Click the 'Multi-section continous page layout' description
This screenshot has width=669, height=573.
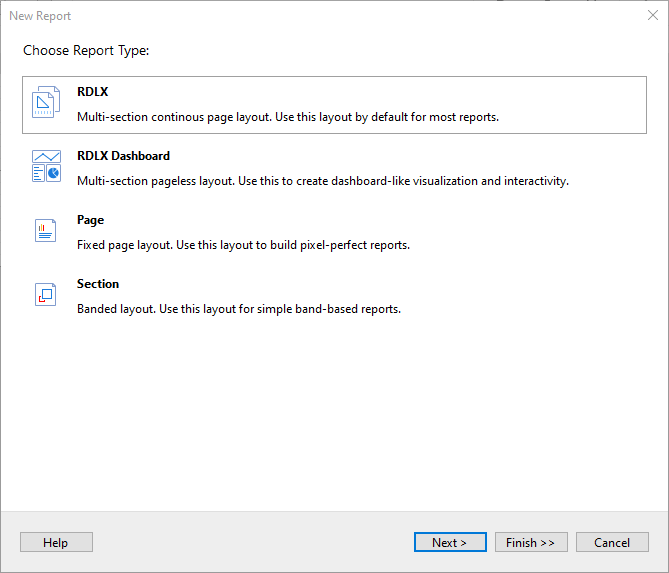click(x=288, y=117)
